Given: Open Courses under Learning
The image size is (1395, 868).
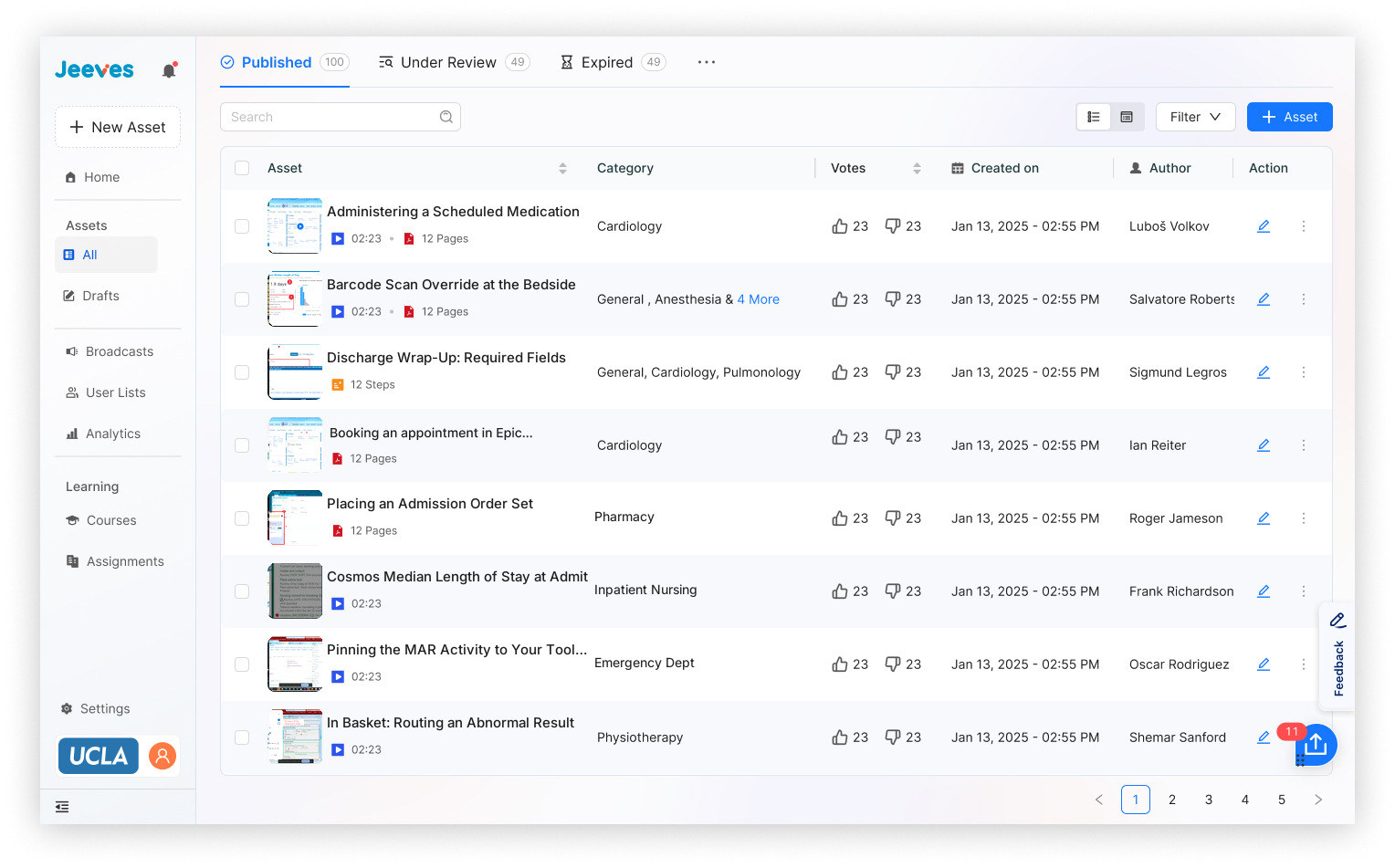Looking at the screenshot, I should coord(101,520).
